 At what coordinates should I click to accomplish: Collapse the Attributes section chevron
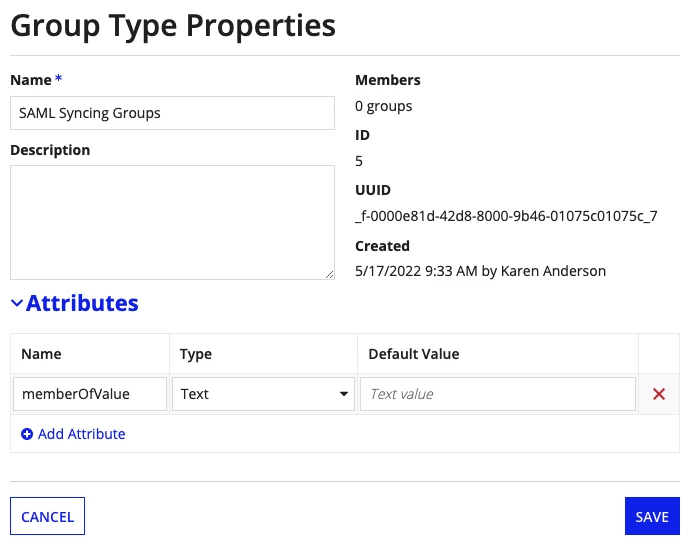tap(17, 303)
